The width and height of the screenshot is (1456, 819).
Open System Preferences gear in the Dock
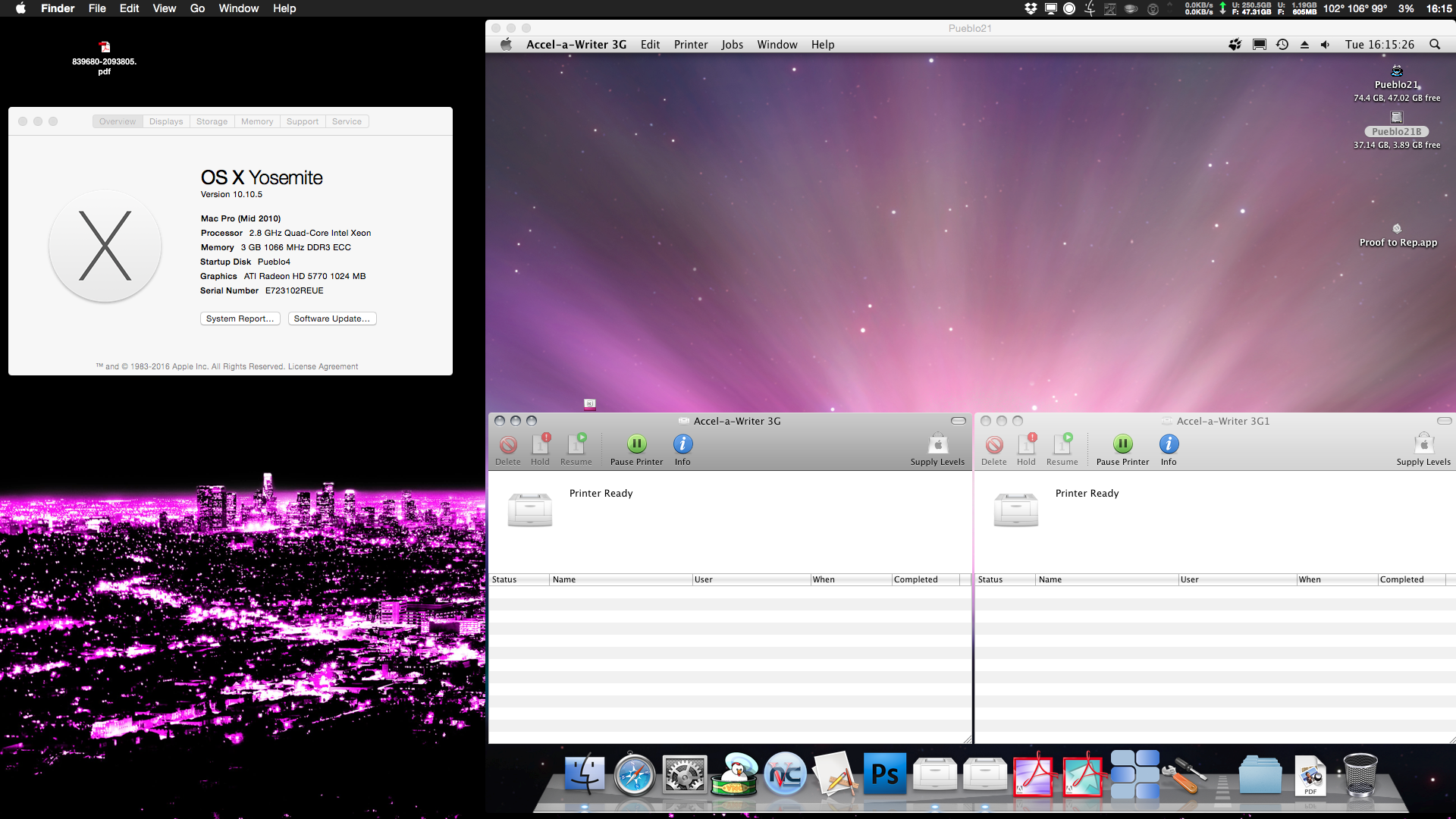[684, 774]
